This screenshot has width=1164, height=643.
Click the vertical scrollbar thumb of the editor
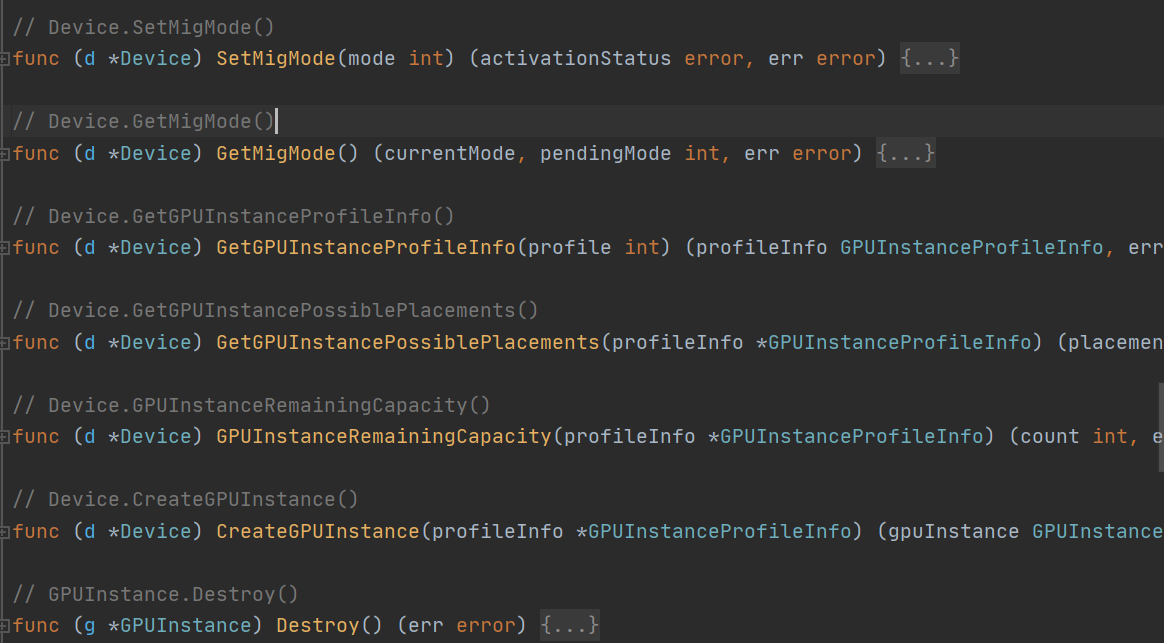point(1161,427)
